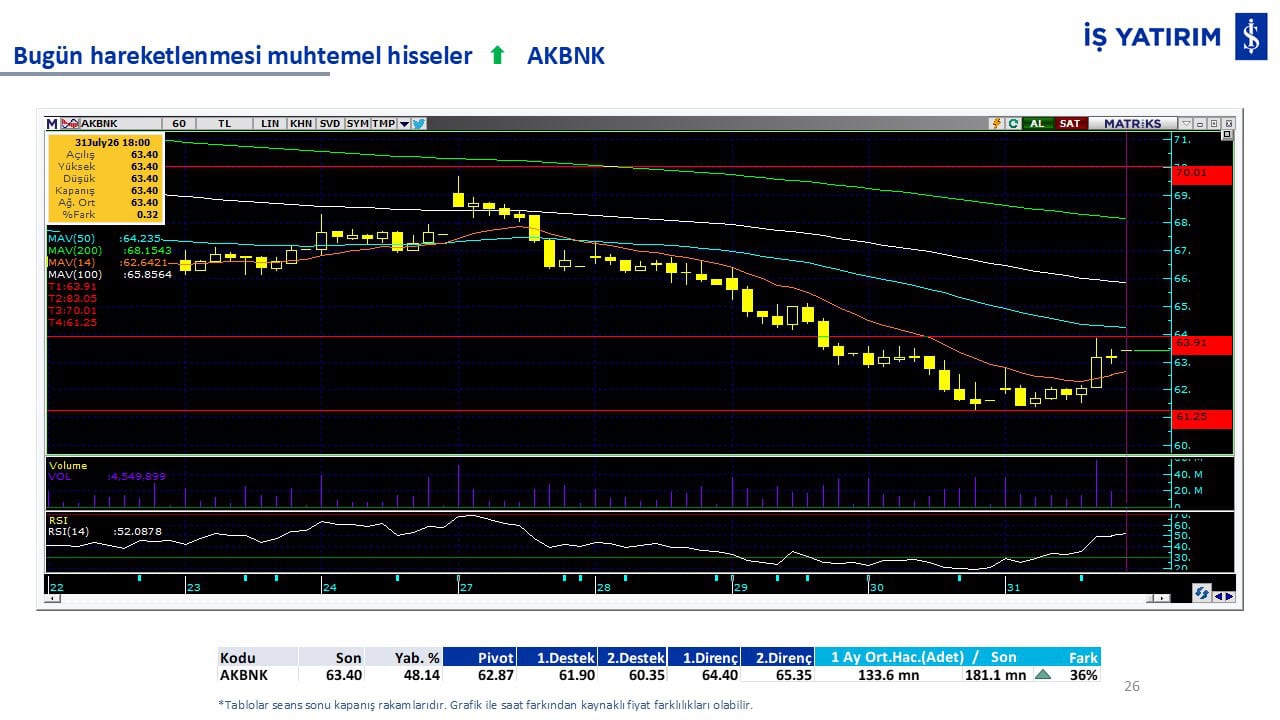The width and height of the screenshot is (1280, 720).
Task: Click the green refresh icon
Action: pos(1013,124)
